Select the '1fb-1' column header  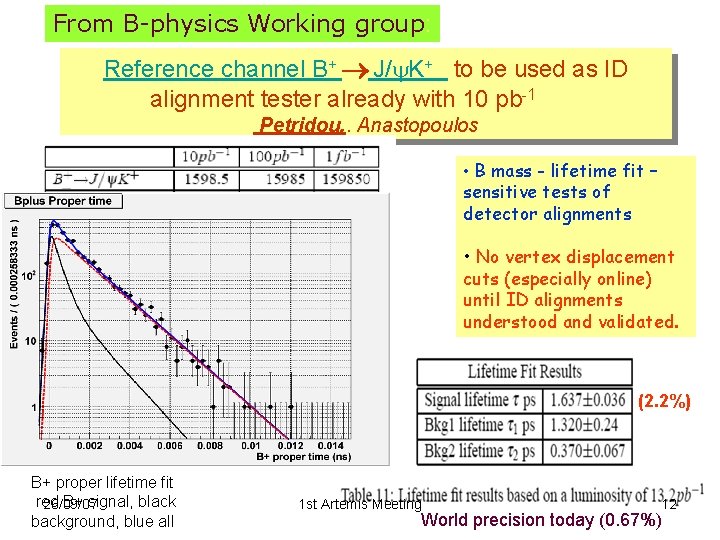(346, 157)
